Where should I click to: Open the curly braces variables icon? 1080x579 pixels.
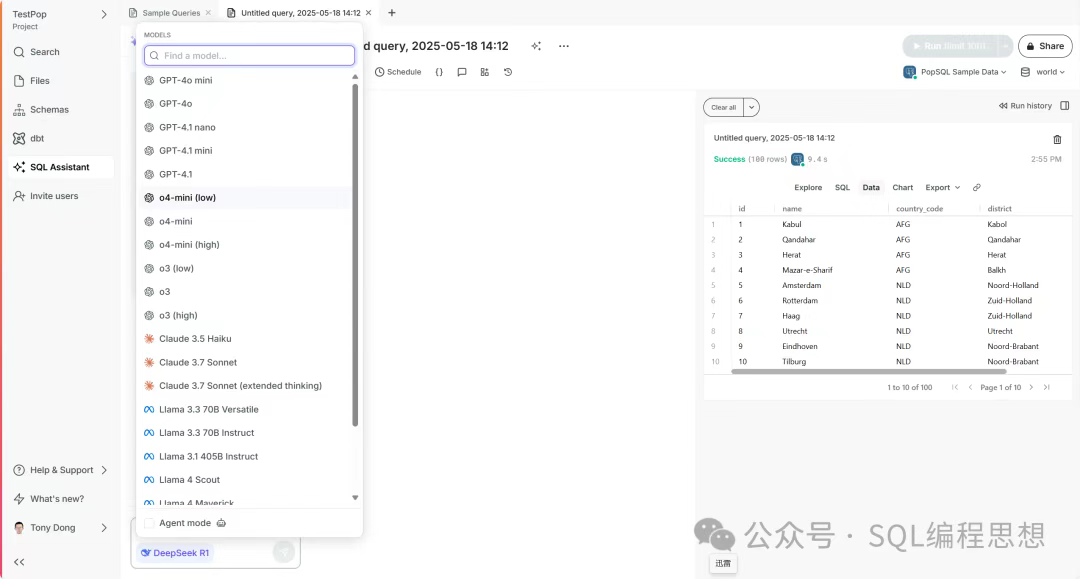(x=439, y=72)
